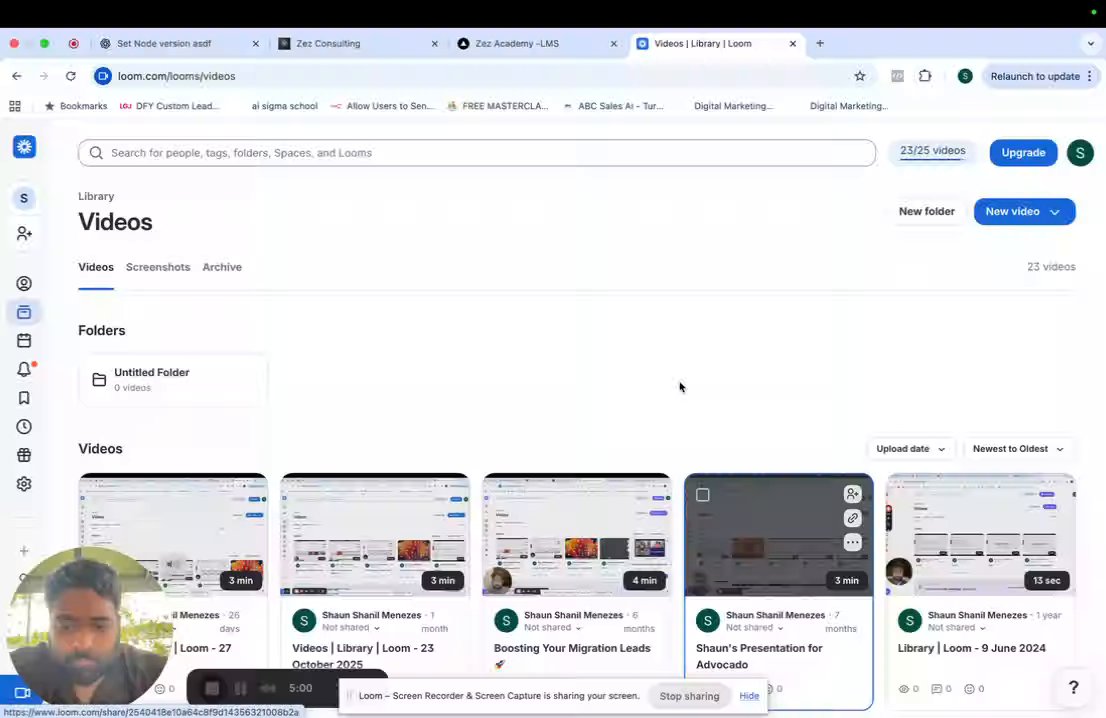The image size is (1106, 718).
Task: Open the three-dots menu on Advocado video
Action: point(852,542)
